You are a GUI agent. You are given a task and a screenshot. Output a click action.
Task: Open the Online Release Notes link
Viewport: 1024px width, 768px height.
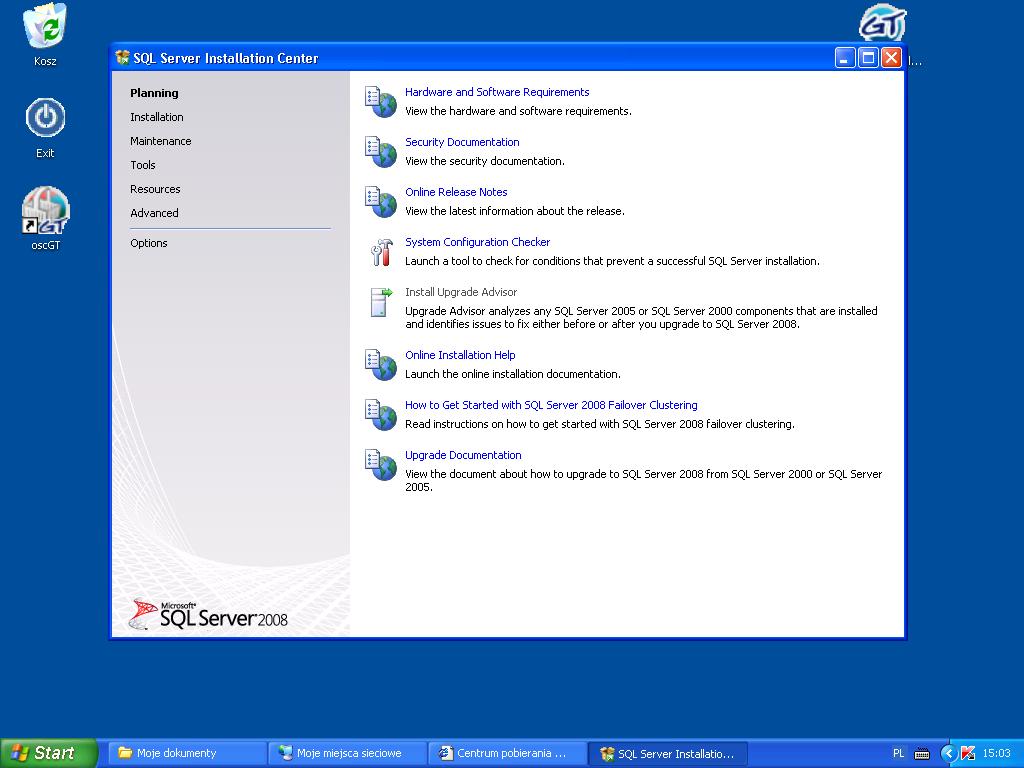click(x=456, y=192)
